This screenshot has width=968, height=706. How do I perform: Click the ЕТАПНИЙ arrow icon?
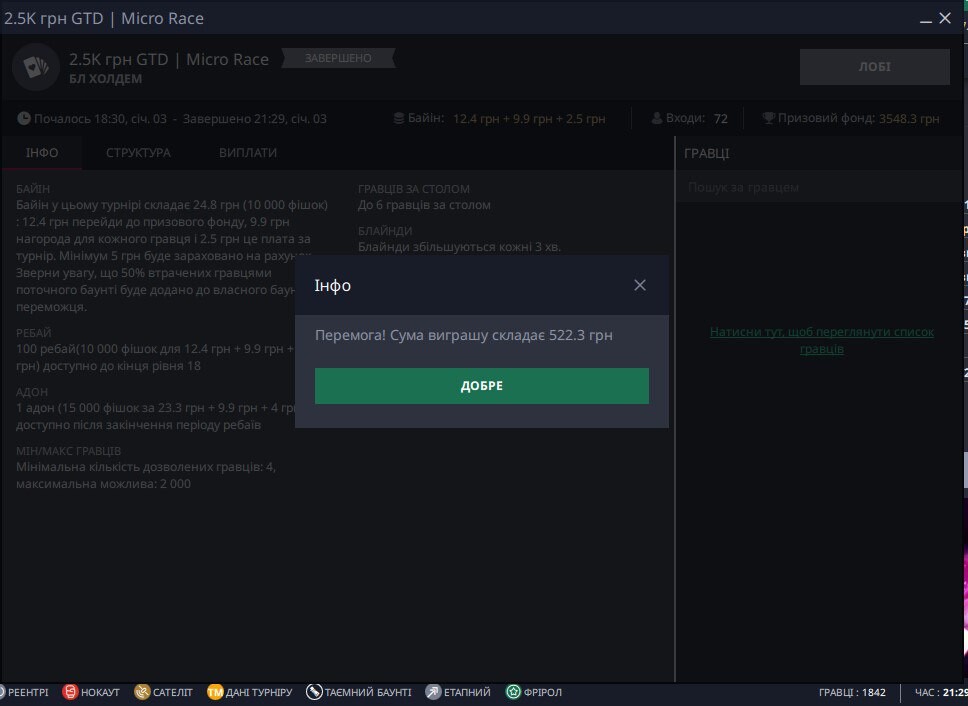point(433,692)
